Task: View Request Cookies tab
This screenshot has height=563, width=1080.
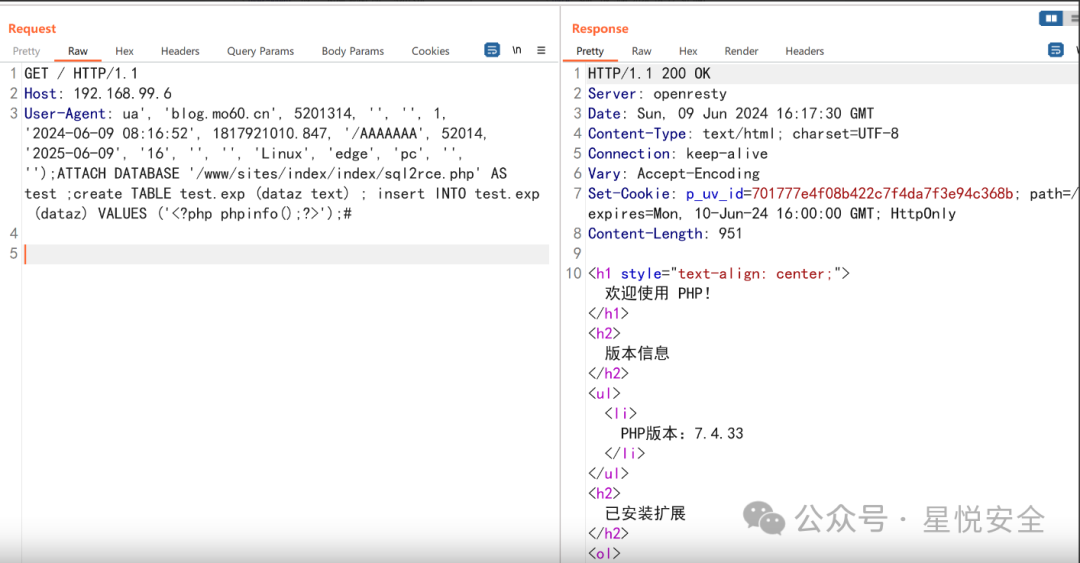Action: (x=430, y=51)
